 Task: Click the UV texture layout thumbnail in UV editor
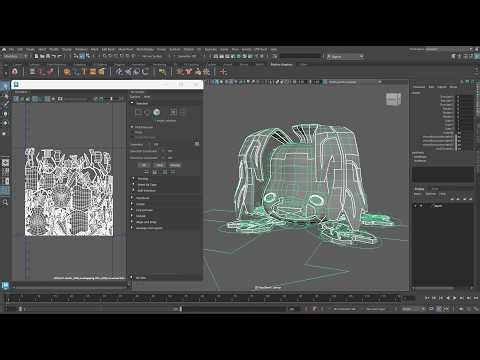[69, 192]
